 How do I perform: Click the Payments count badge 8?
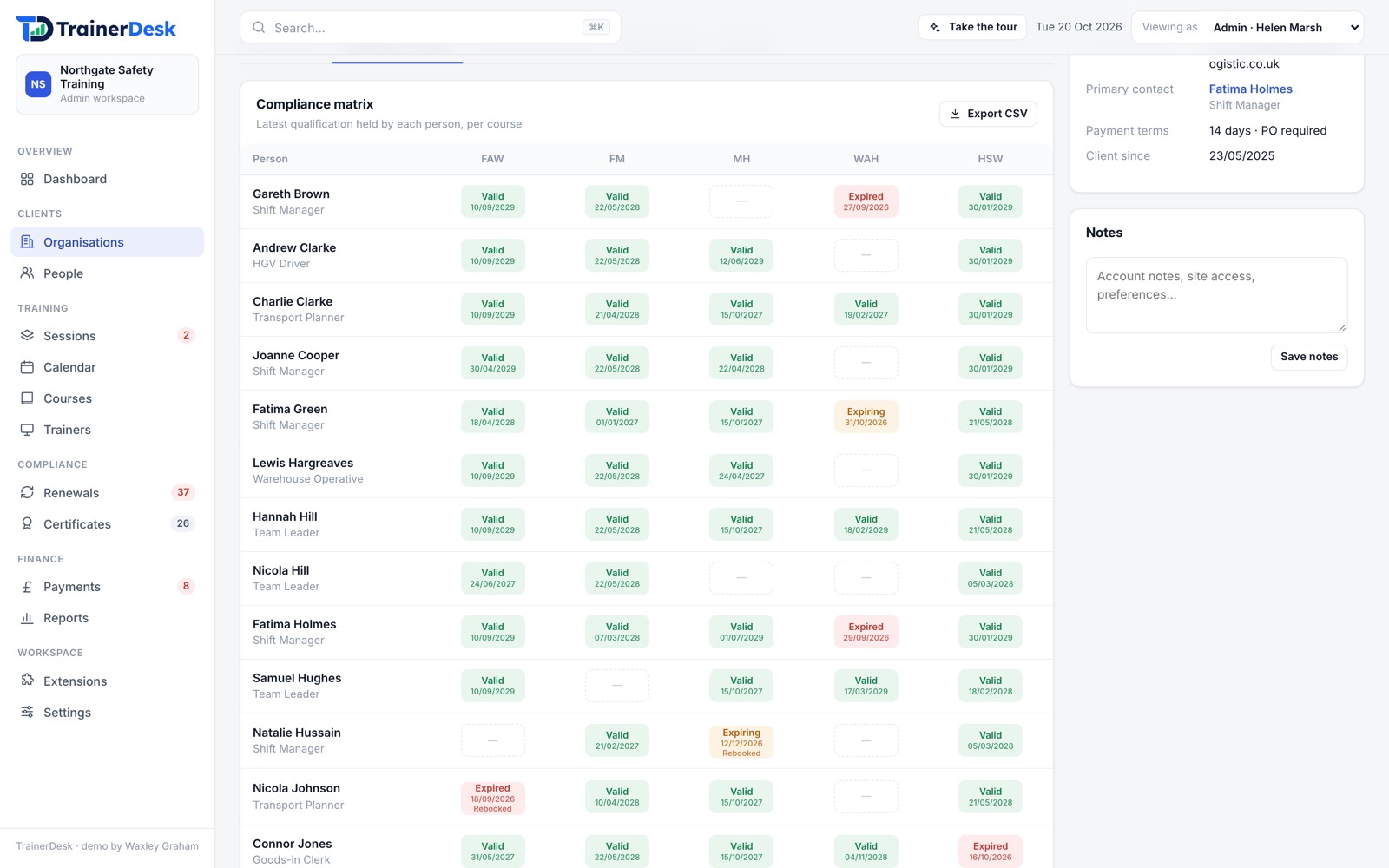(x=186, y=587)
